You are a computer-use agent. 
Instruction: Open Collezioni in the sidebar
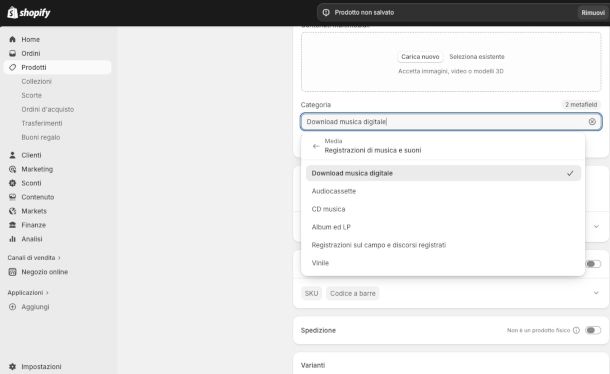[37, 81]
